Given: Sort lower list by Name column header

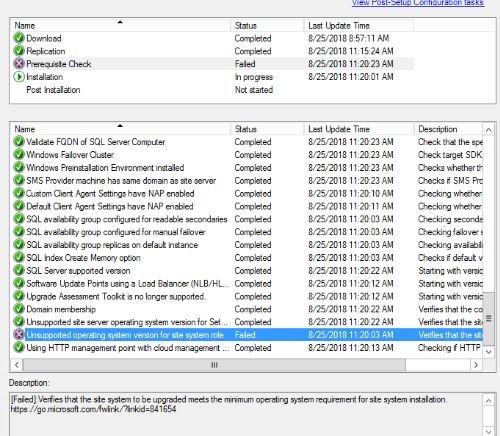Looking at the screenshot, I should (x=121, y=129).
